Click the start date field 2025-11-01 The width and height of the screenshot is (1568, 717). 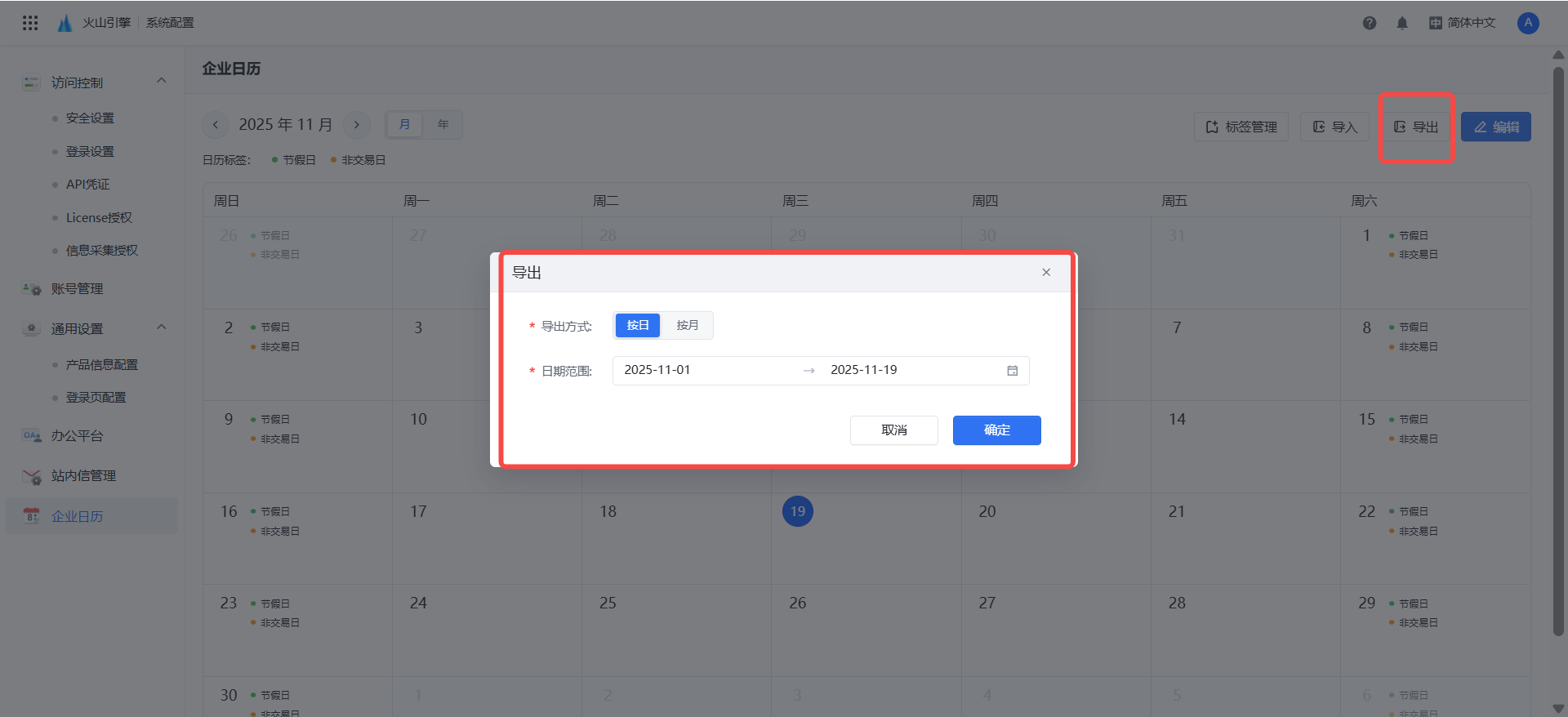pos(657,371)
